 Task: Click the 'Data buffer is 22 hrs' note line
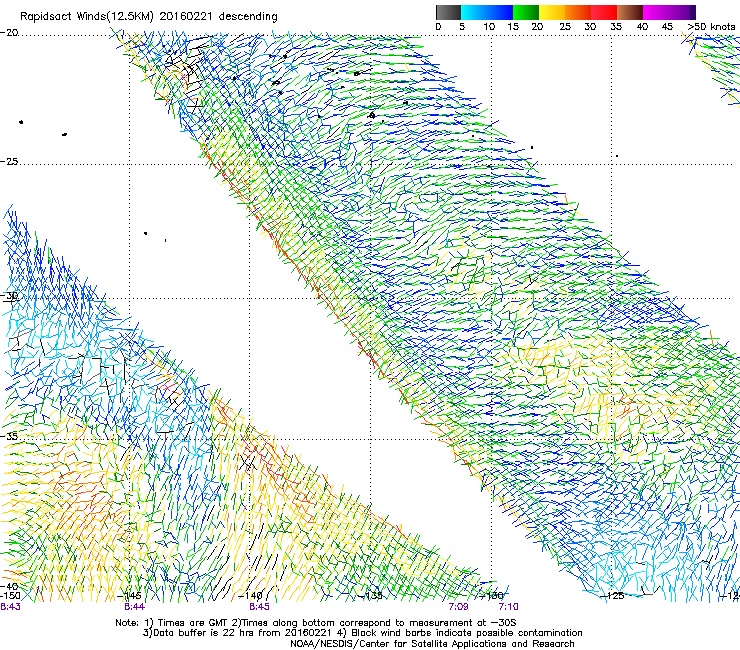(x=362, y=633)
